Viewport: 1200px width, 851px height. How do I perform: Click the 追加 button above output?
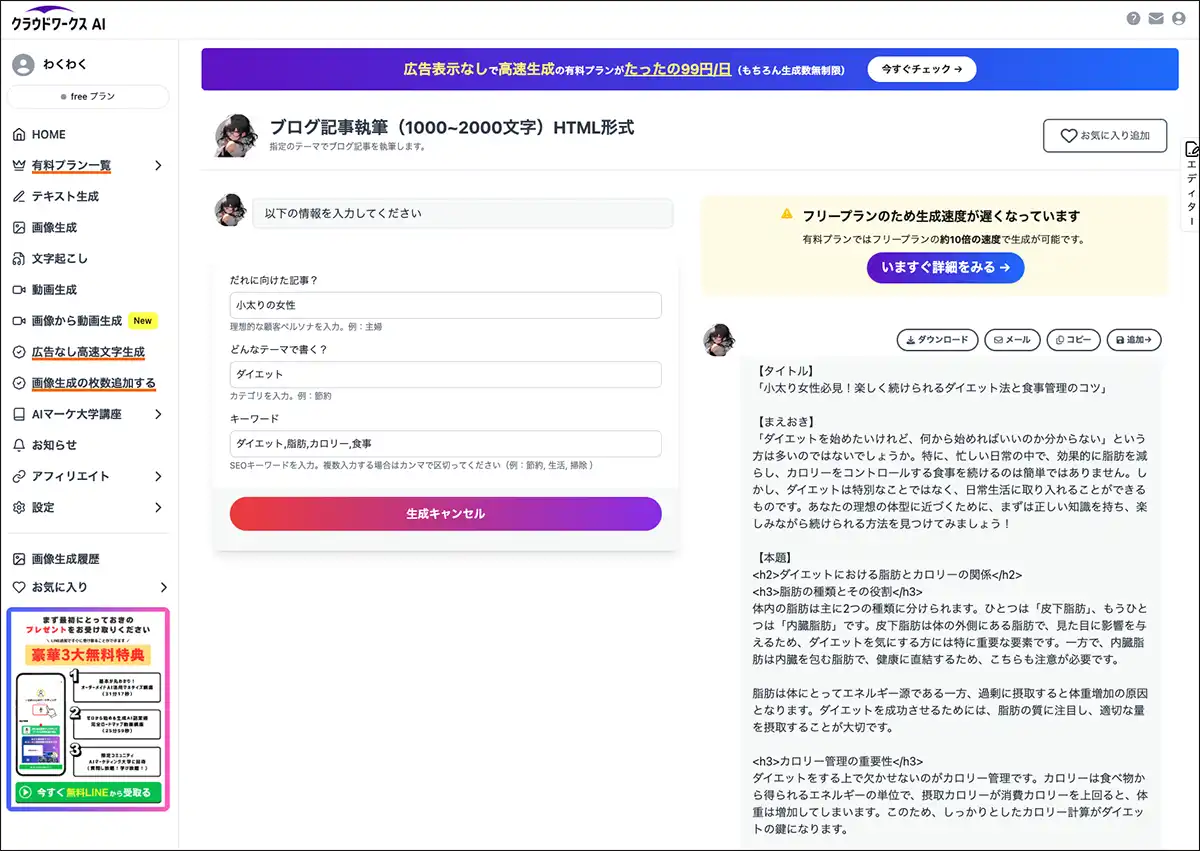tap(1134, 340)
